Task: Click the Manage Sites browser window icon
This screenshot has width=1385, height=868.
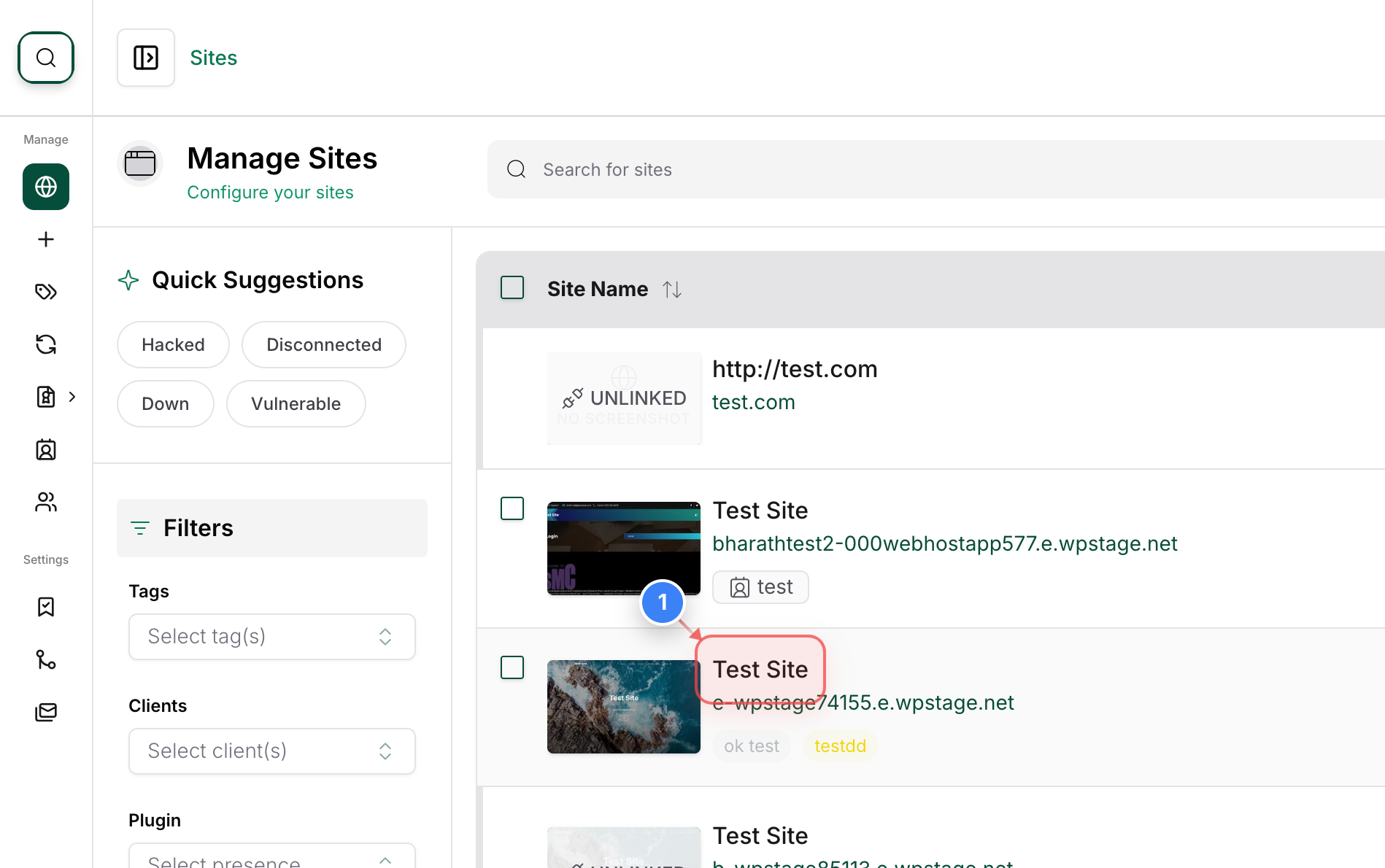Action: click(x=140, y=163)
